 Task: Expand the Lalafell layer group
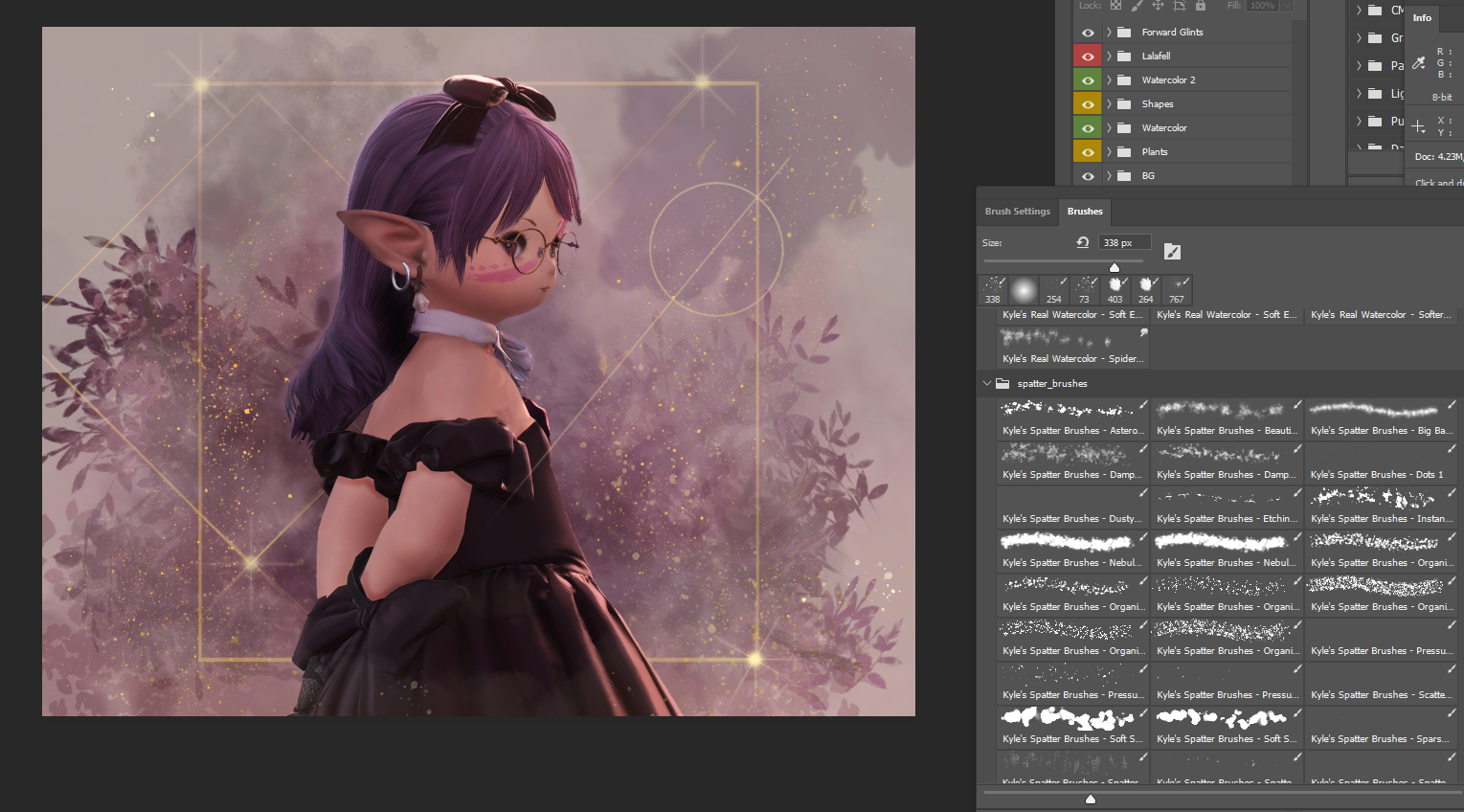[x=1109, y=56]
